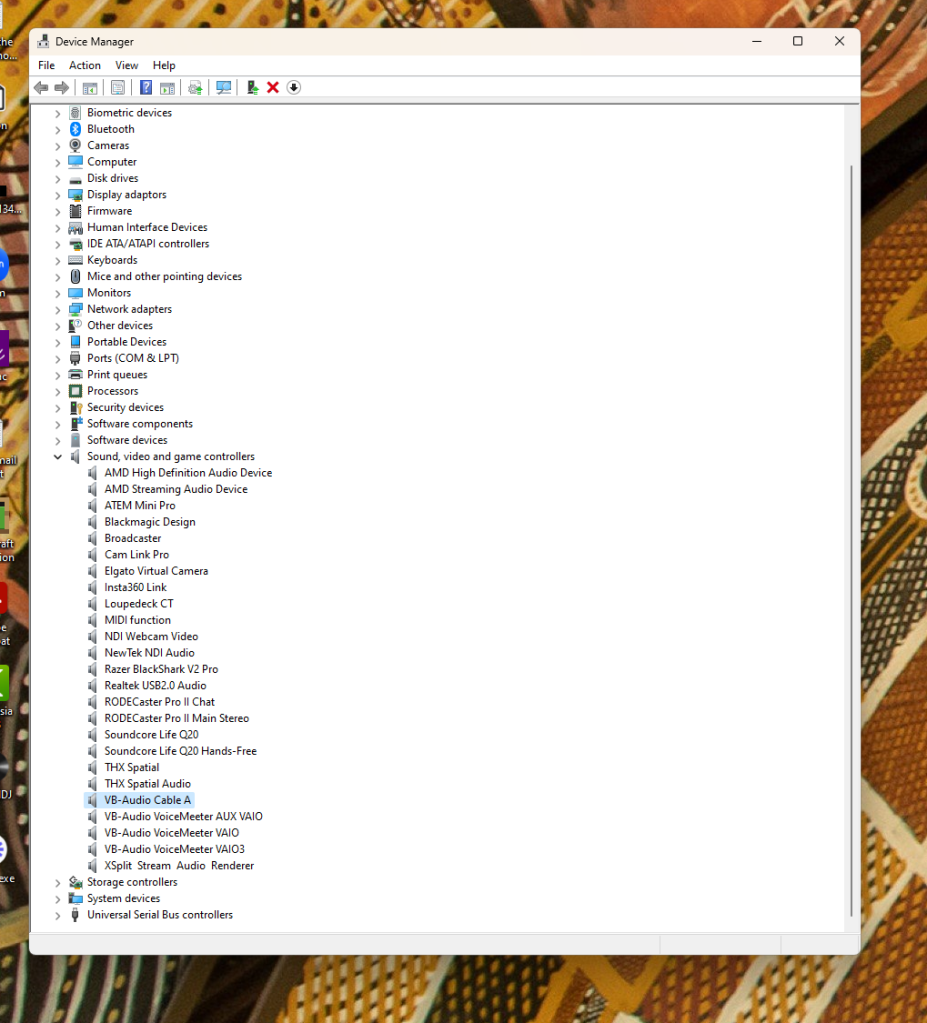Image resolution: width=927 pixels, height=1023 pixels.
Task: Select the Soundcore Life Q20 Hands-Free device
Action: point(181,751)
